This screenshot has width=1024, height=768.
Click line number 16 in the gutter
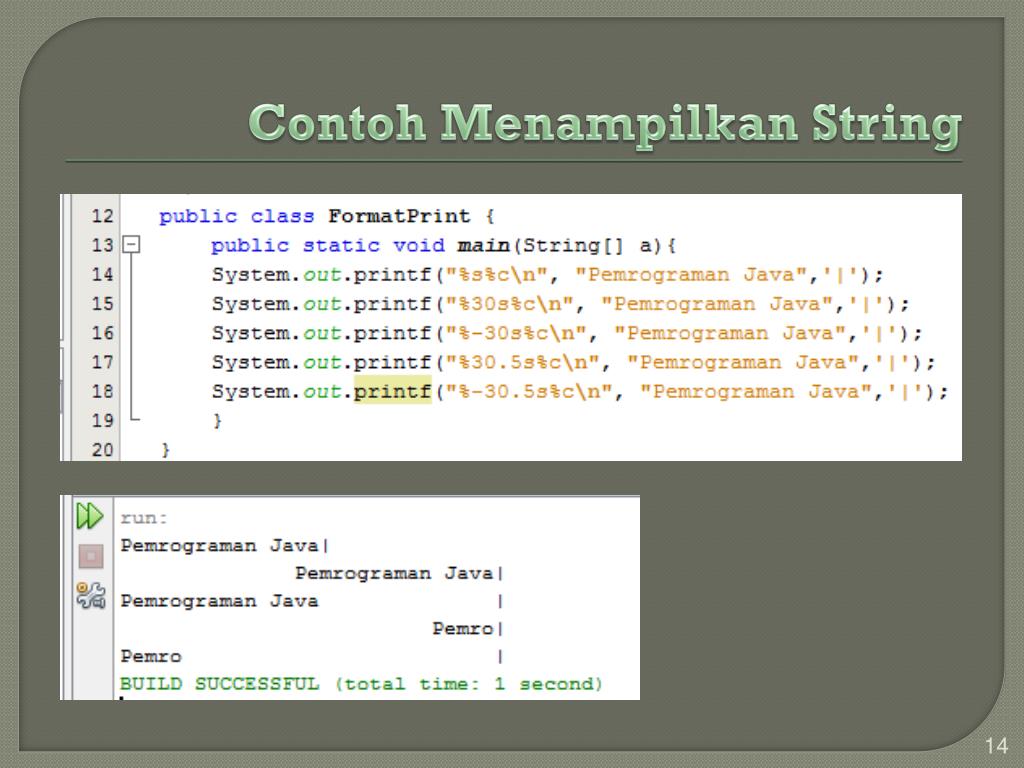103,333
